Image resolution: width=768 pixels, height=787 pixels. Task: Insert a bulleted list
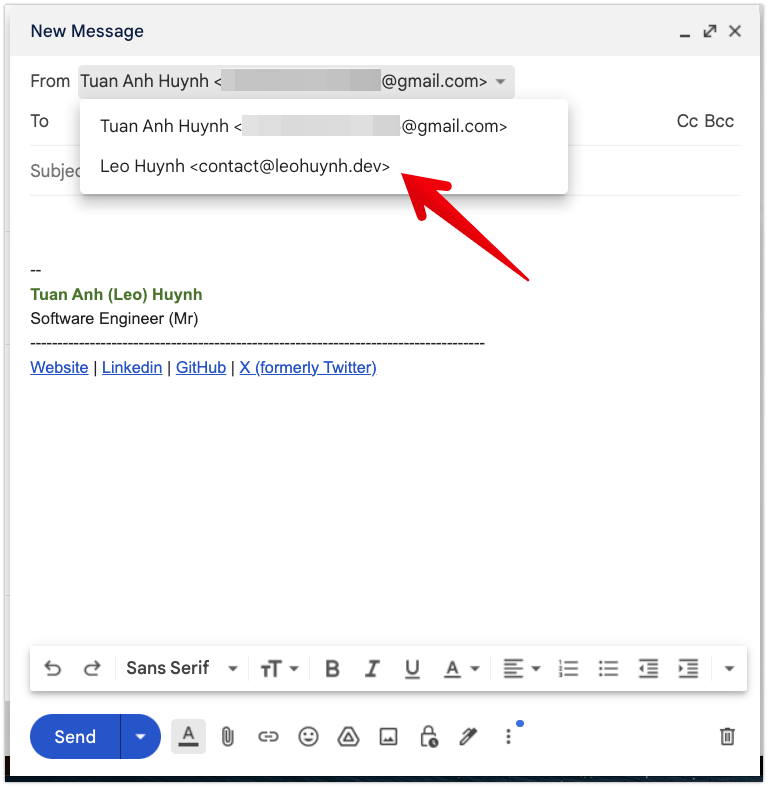tap(608, 669)
